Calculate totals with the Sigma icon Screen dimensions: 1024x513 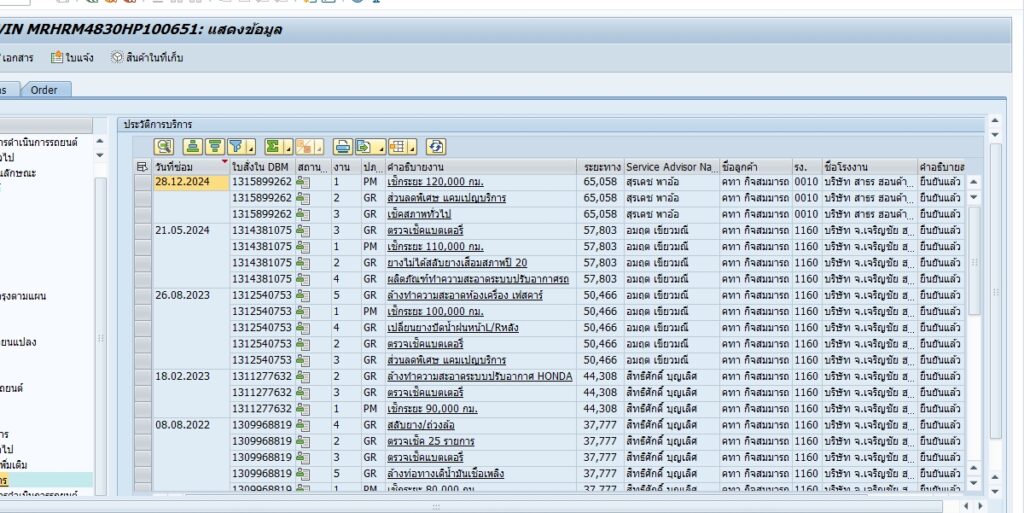pyautogui.click(x=273, y=147)
